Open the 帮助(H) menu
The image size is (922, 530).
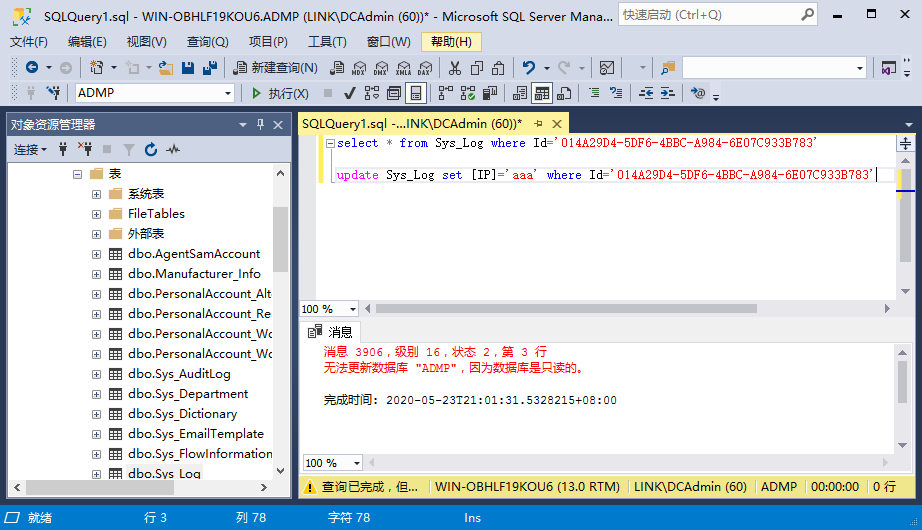(451, 42)
